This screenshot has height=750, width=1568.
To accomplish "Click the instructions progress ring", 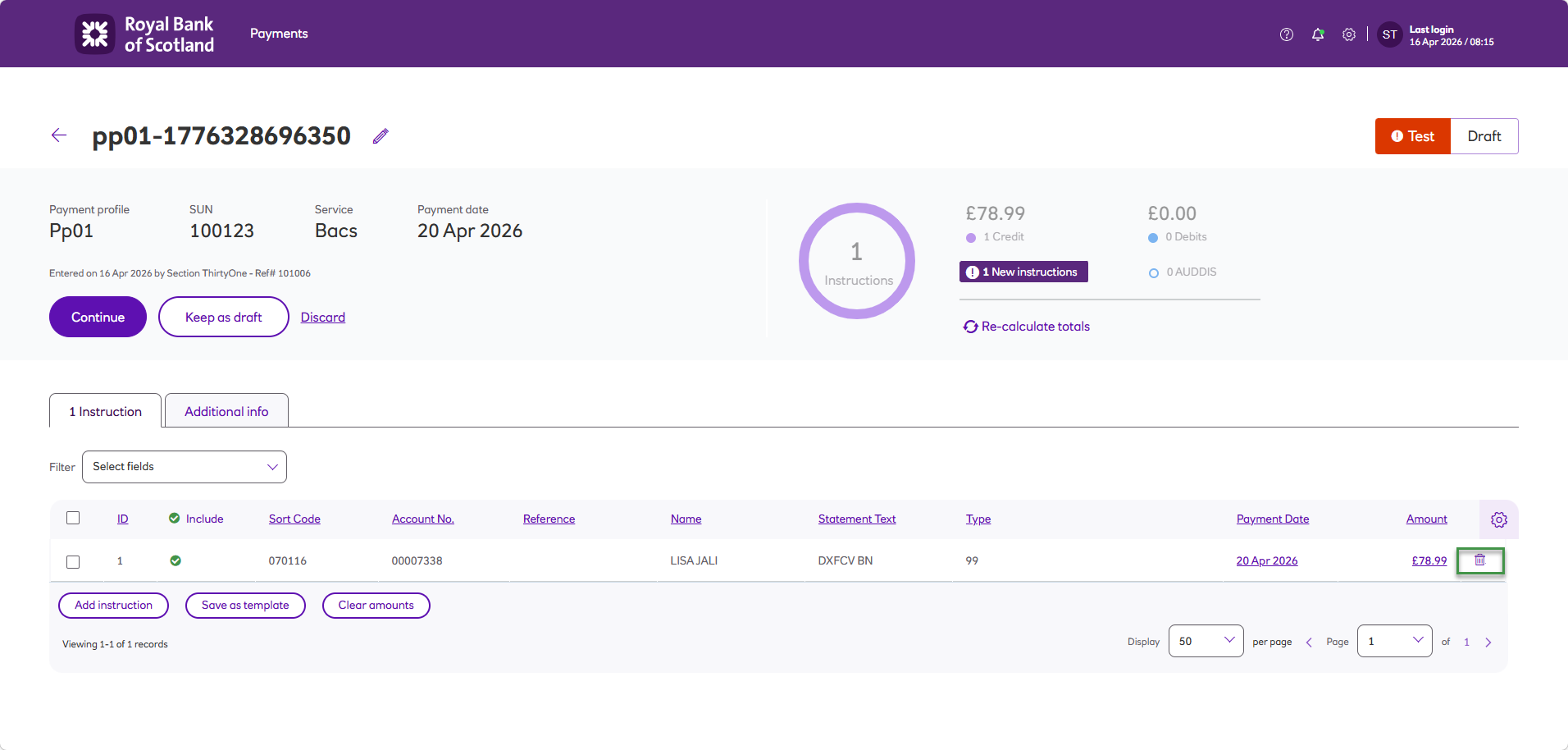I will point(857,261).
